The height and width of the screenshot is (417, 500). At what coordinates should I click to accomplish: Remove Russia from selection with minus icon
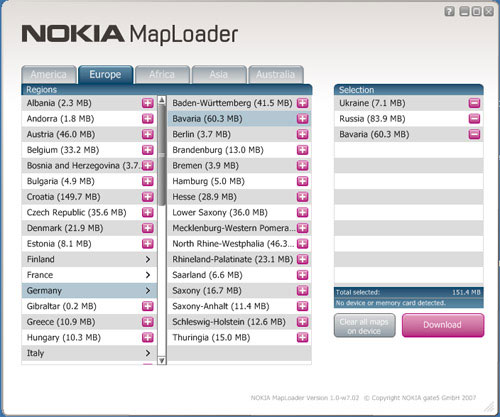pyautogui.click(x=474, y=119)
